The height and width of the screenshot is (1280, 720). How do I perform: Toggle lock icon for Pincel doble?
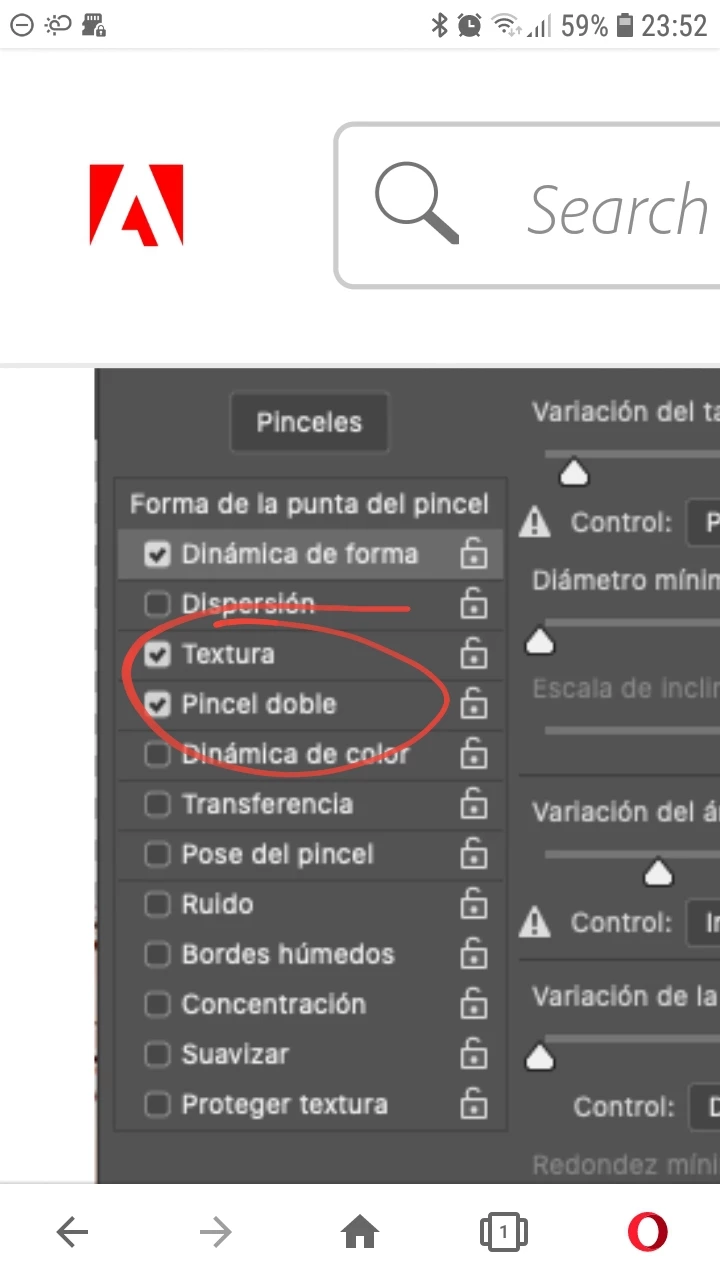coord(474,702)
